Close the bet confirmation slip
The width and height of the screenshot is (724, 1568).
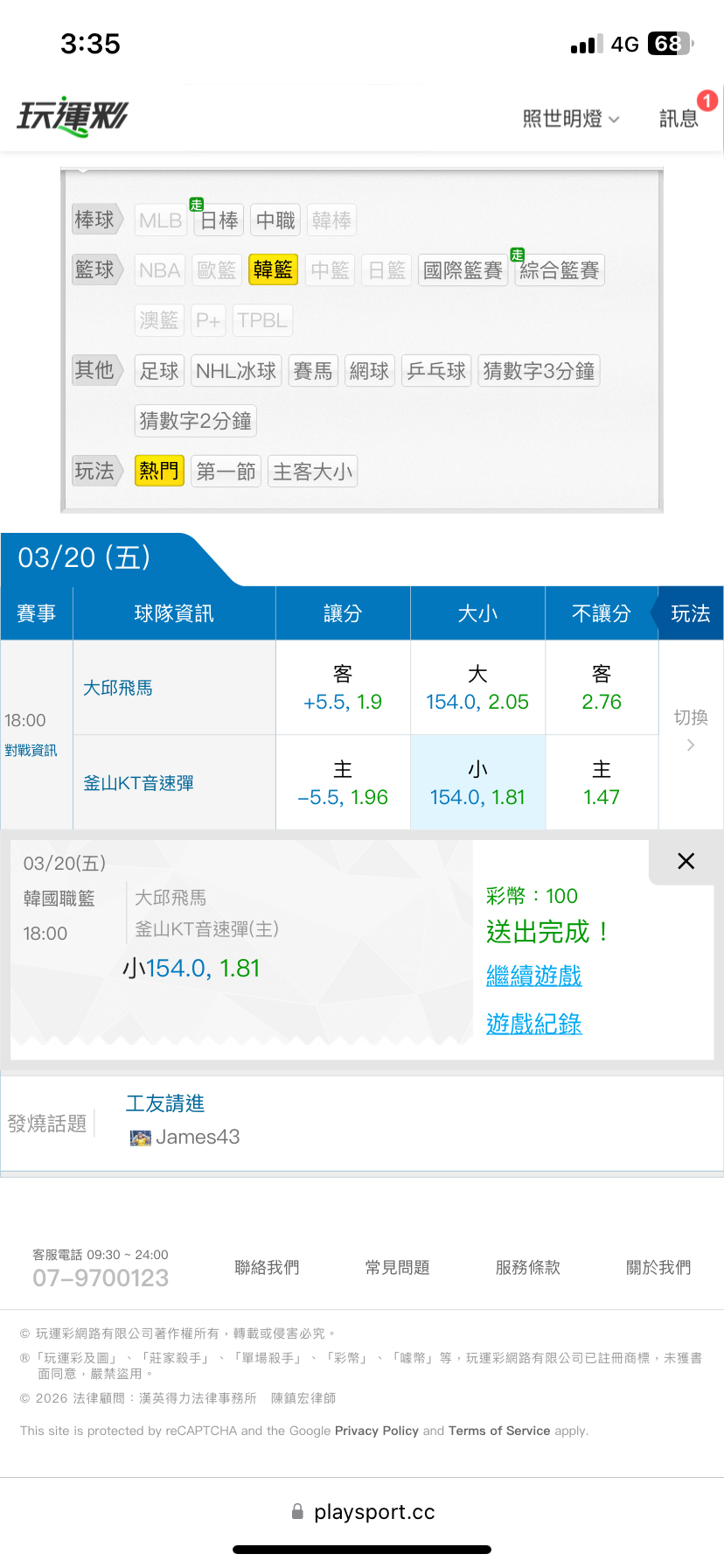click(x=686, y=861)
